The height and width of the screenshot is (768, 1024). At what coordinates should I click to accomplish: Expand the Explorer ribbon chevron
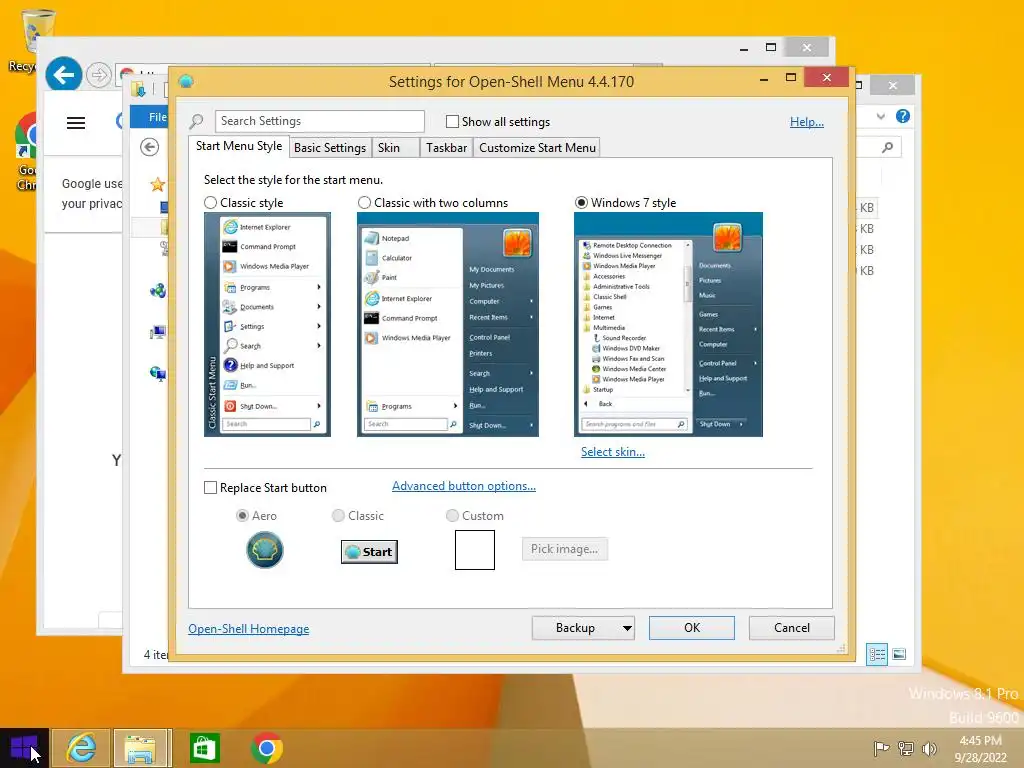881,116
